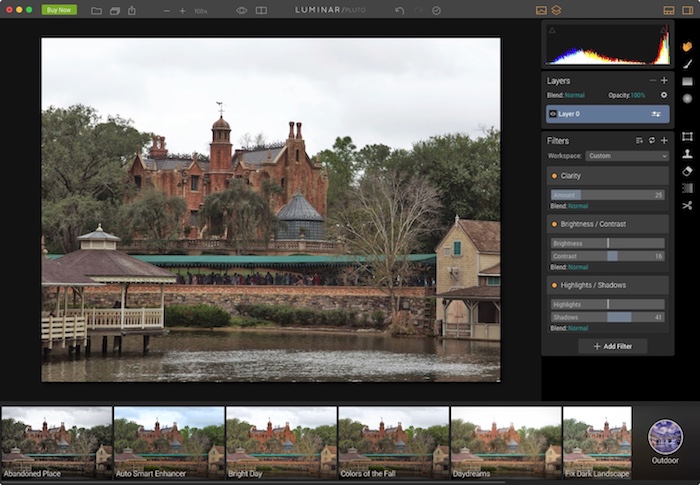The image size is (700, 485).
Task: Toggle Highlights / Shadows filter dot
Action: coord(554,285)
